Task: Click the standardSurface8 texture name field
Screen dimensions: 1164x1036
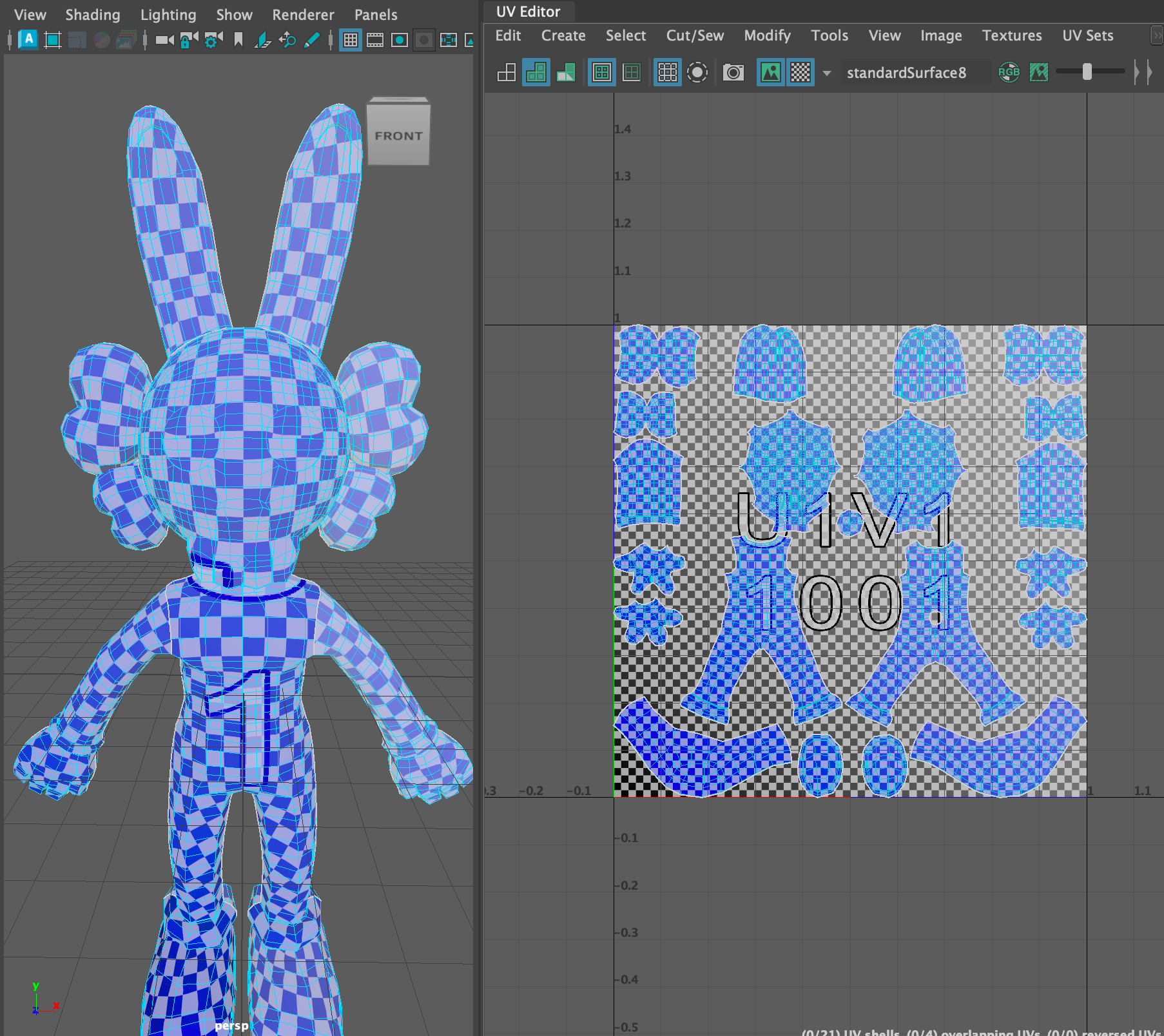Action: coord(915,73)
